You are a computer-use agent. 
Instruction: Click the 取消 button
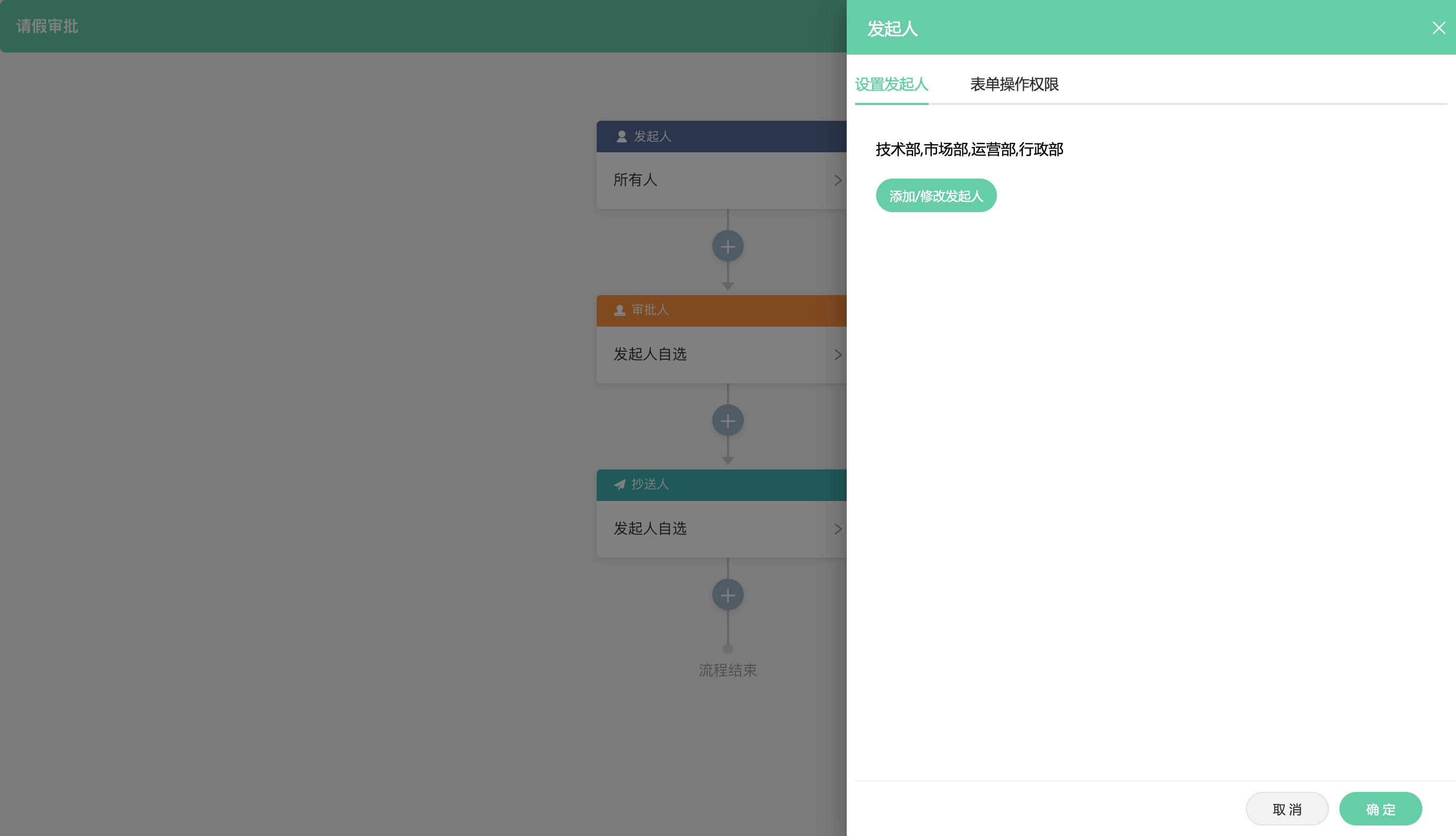pos(1287,809)
